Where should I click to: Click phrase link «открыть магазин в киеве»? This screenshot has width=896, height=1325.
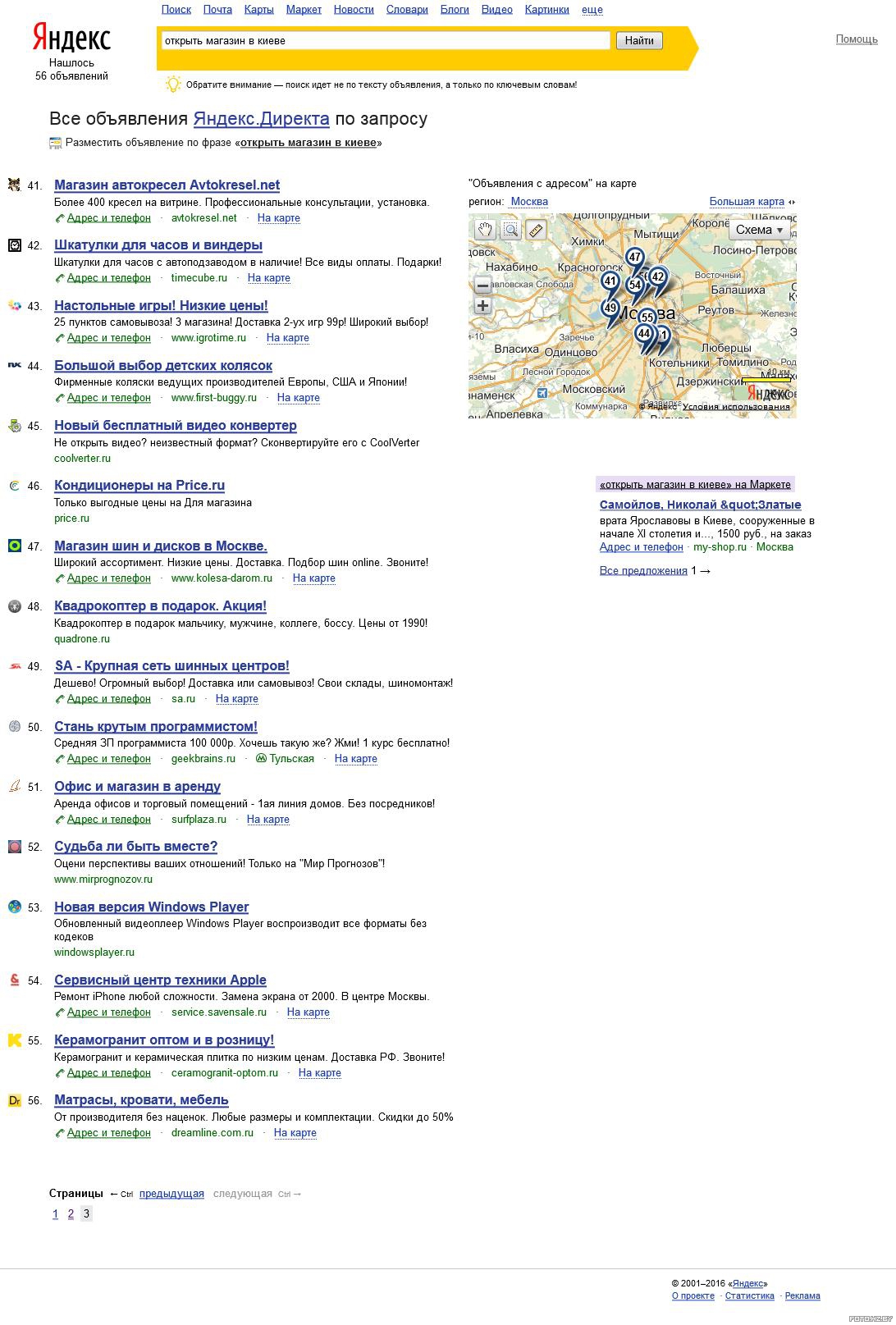click(309, 143)
